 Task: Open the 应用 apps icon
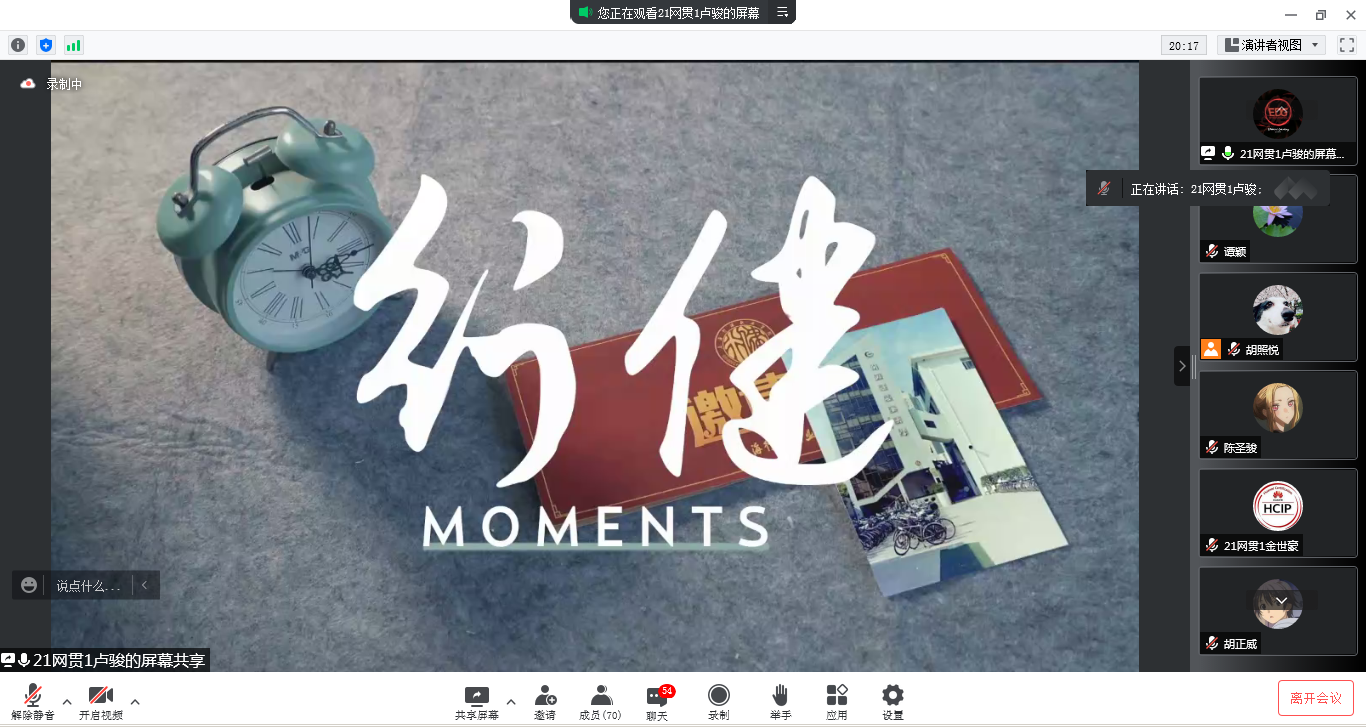[x=837, y=701]
